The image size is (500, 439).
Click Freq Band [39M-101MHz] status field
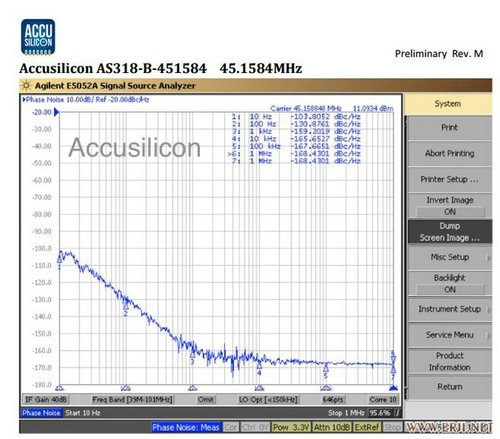(132, 399)
